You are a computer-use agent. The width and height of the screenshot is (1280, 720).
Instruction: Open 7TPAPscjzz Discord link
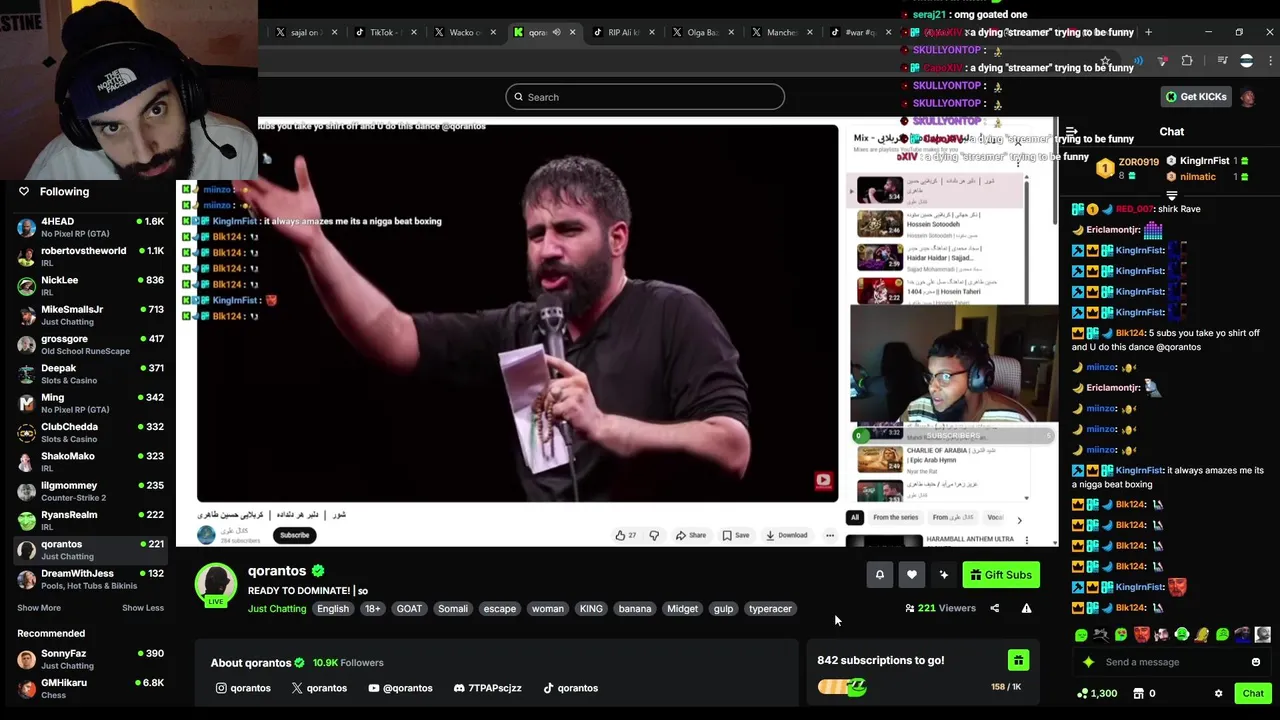click(488, 688)
